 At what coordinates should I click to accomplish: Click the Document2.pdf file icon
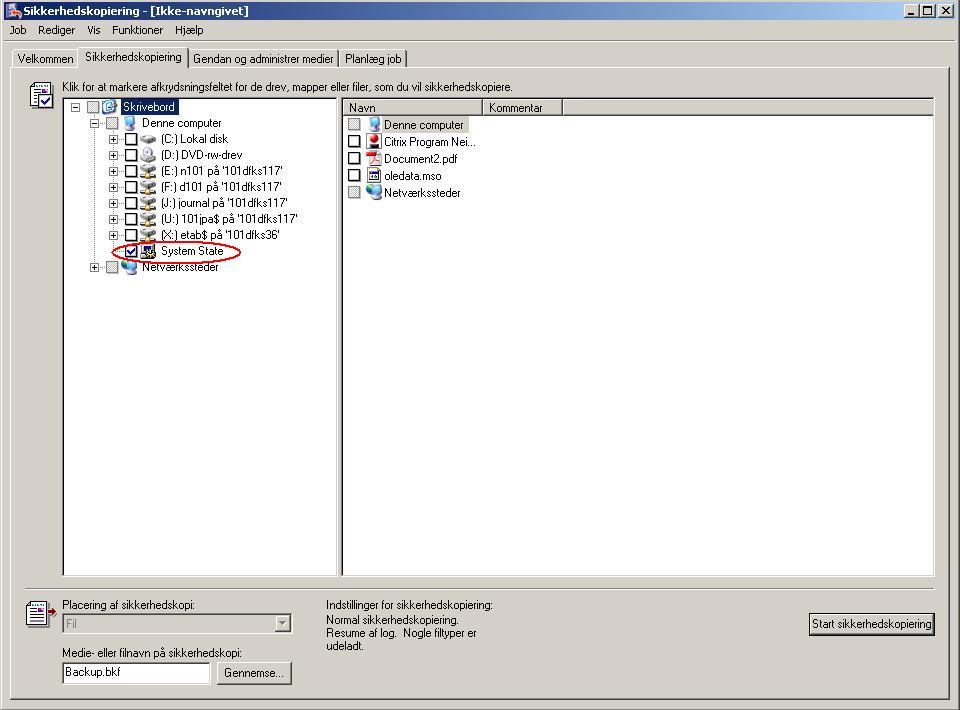374,159
